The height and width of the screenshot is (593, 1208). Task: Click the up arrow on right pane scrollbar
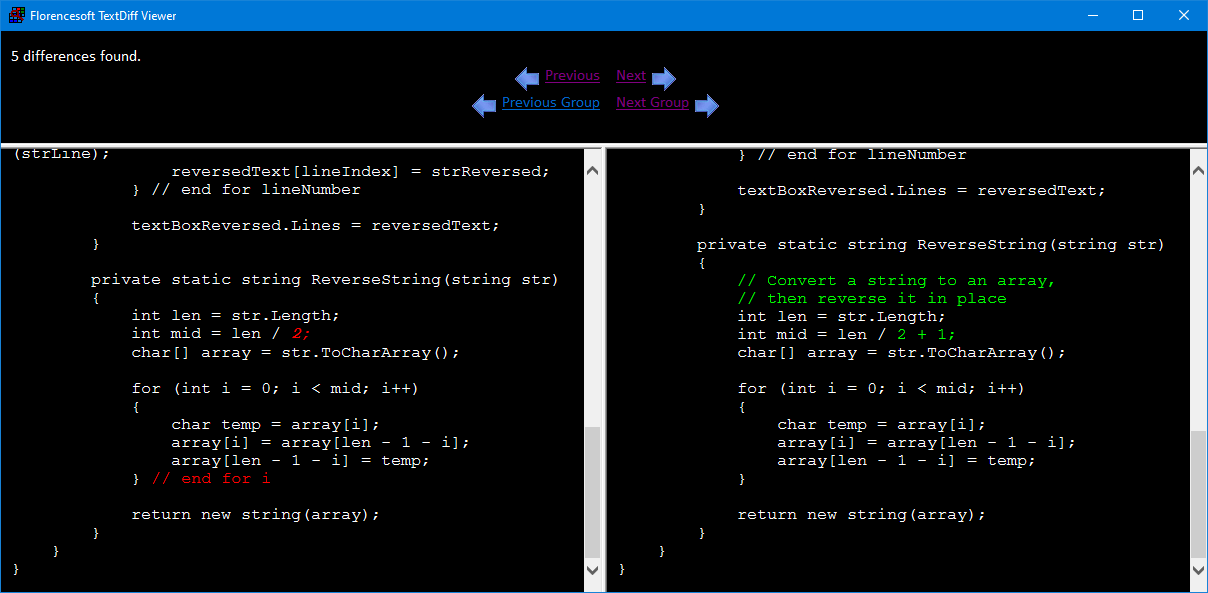(1198, 169)
